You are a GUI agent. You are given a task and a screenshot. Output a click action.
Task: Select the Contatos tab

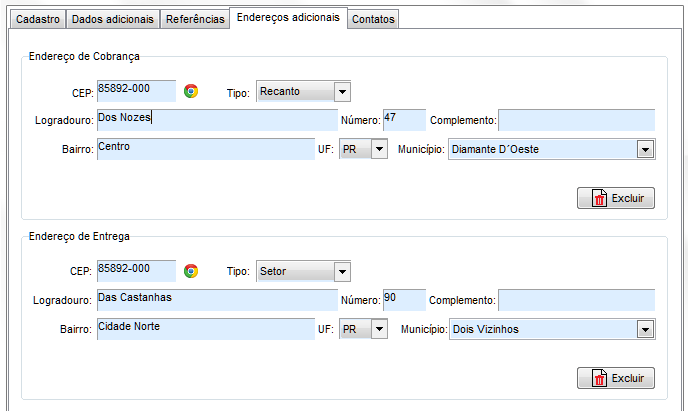pyautogui.click(x=374, y=19)
